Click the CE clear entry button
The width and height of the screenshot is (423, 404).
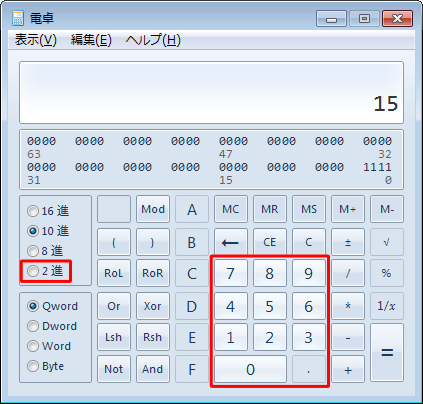click(x=270, y=242)
